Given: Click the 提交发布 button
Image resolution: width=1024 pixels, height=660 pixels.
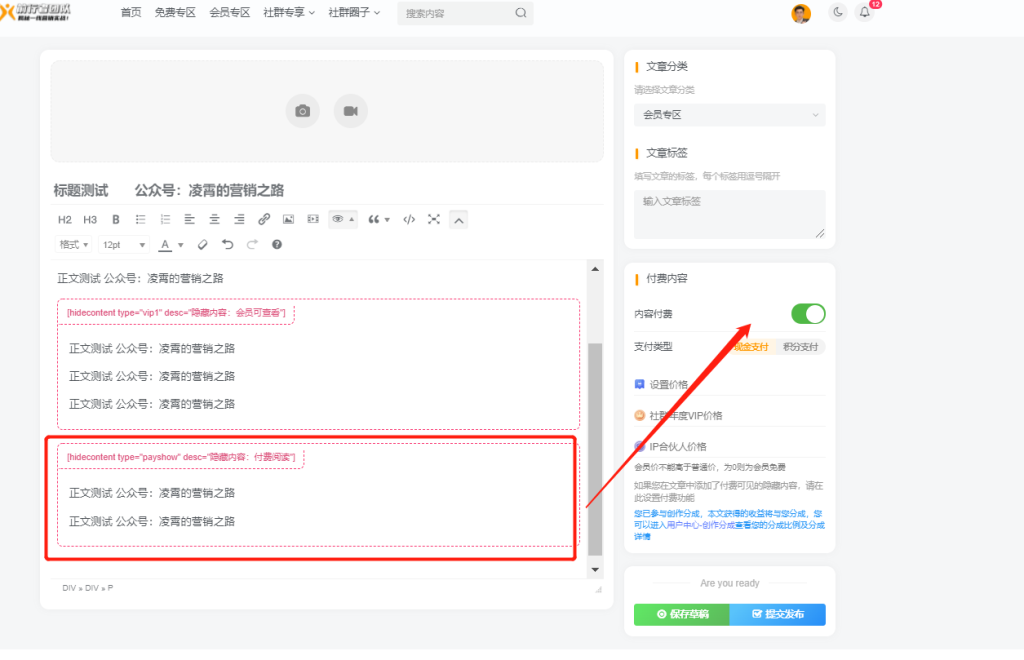Looking at the screenshot, I should pos(777,614).
